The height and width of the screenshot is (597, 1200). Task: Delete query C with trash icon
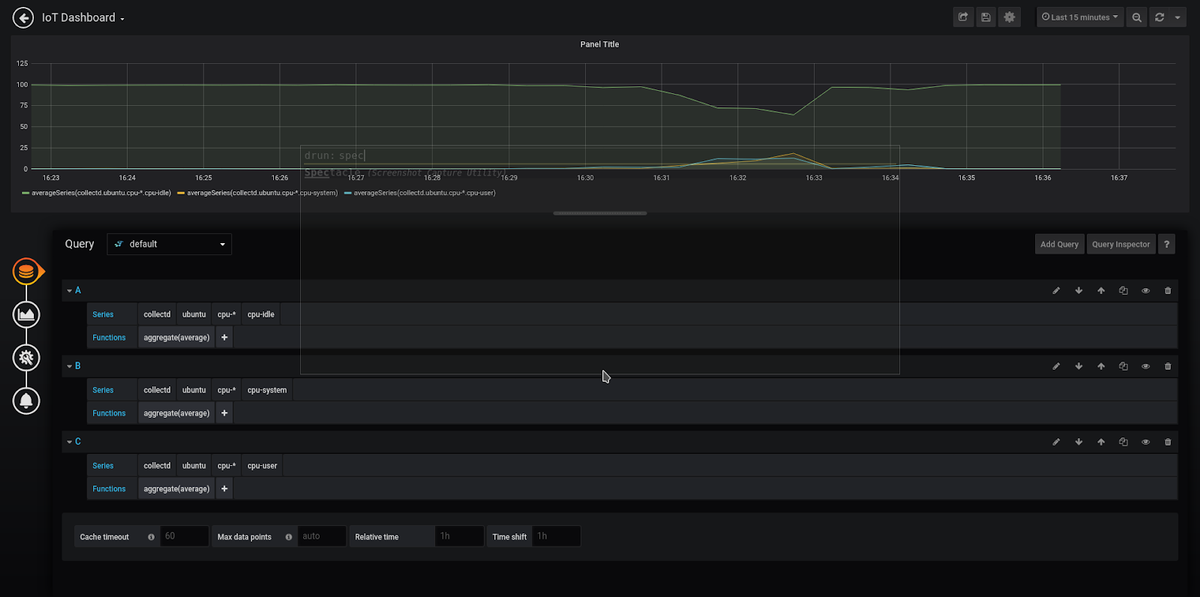coord(1168,441)
